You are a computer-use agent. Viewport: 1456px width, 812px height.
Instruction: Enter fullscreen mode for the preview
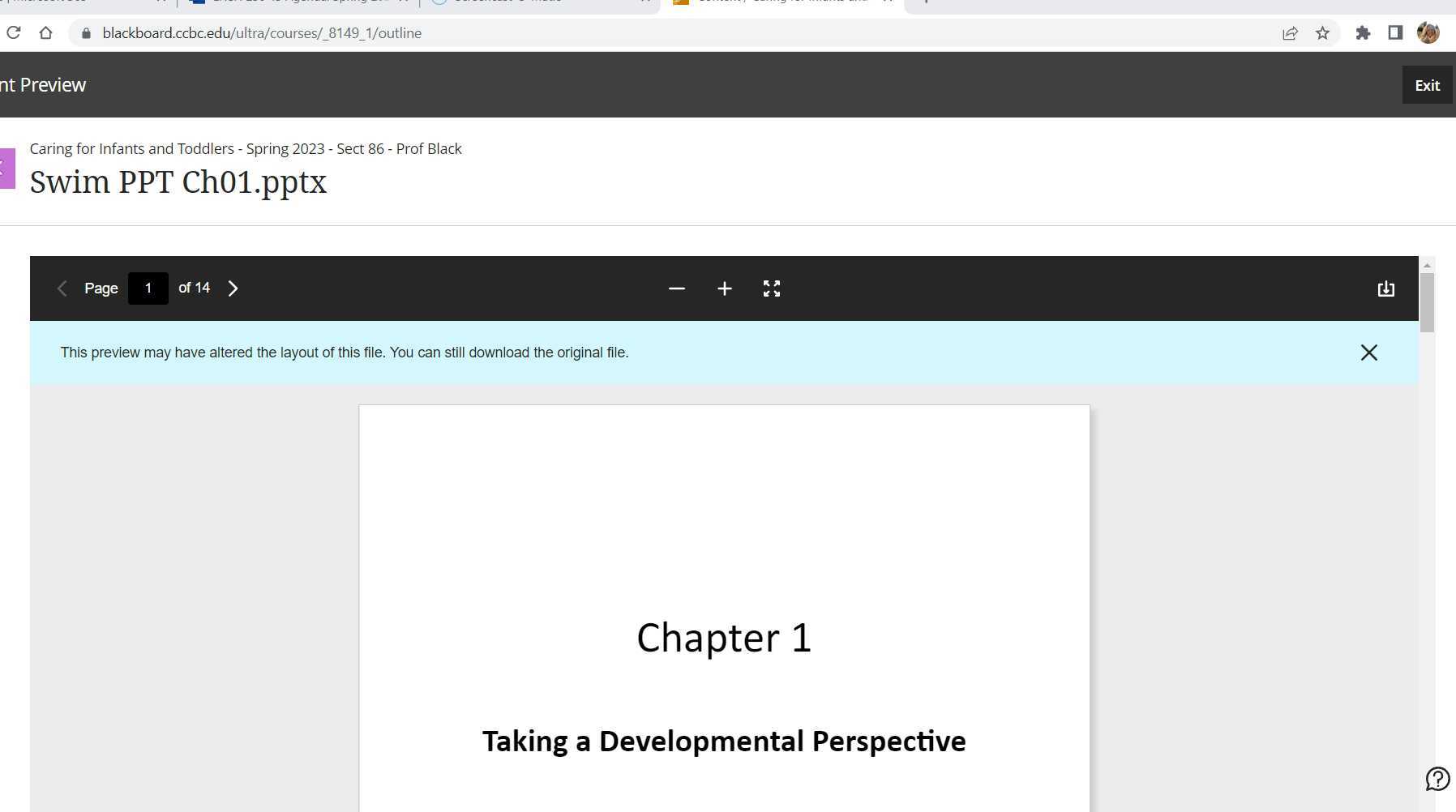tap(771, 288)
